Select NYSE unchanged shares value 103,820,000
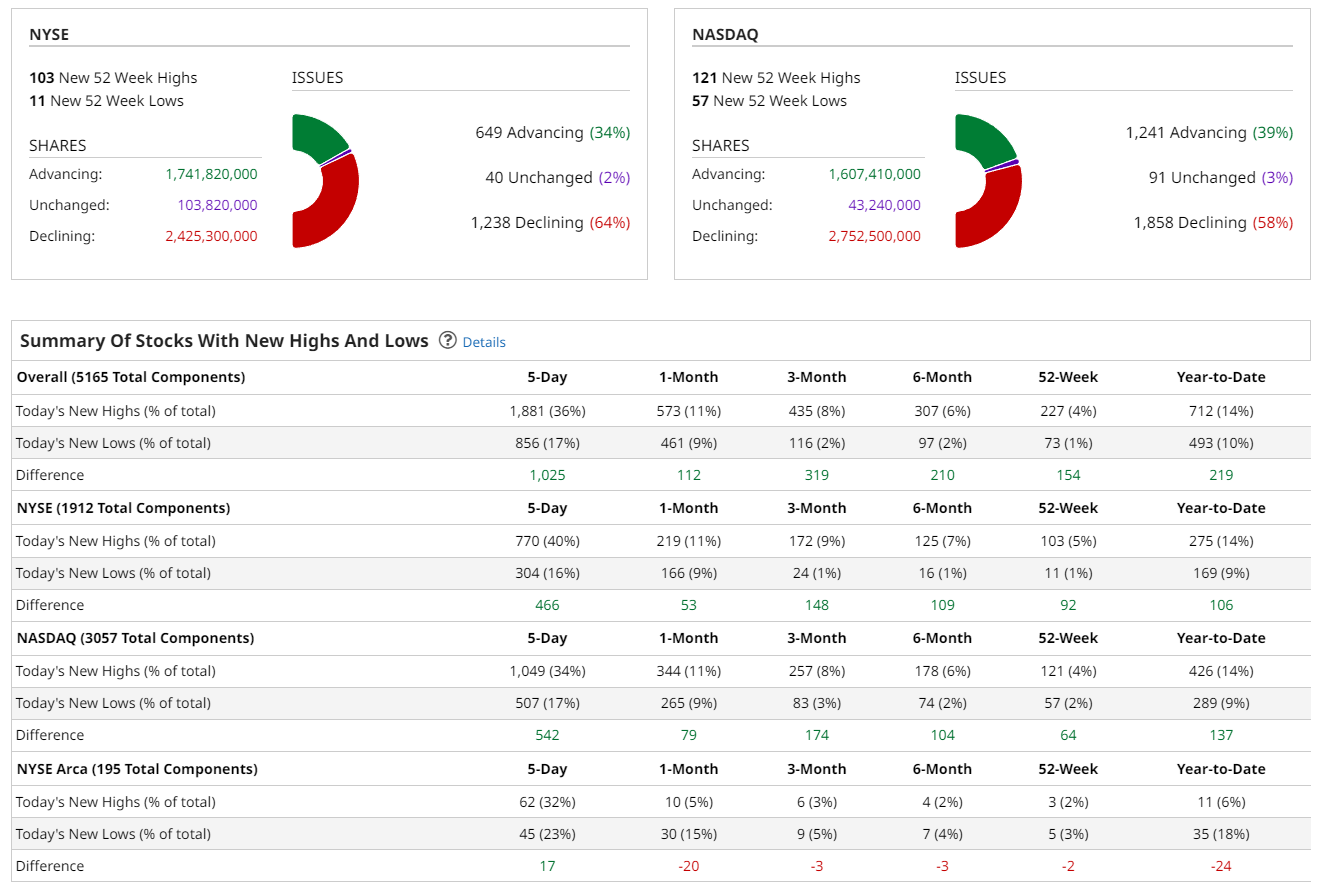Viewport: 1319px width, 895px height. [216, 205]
